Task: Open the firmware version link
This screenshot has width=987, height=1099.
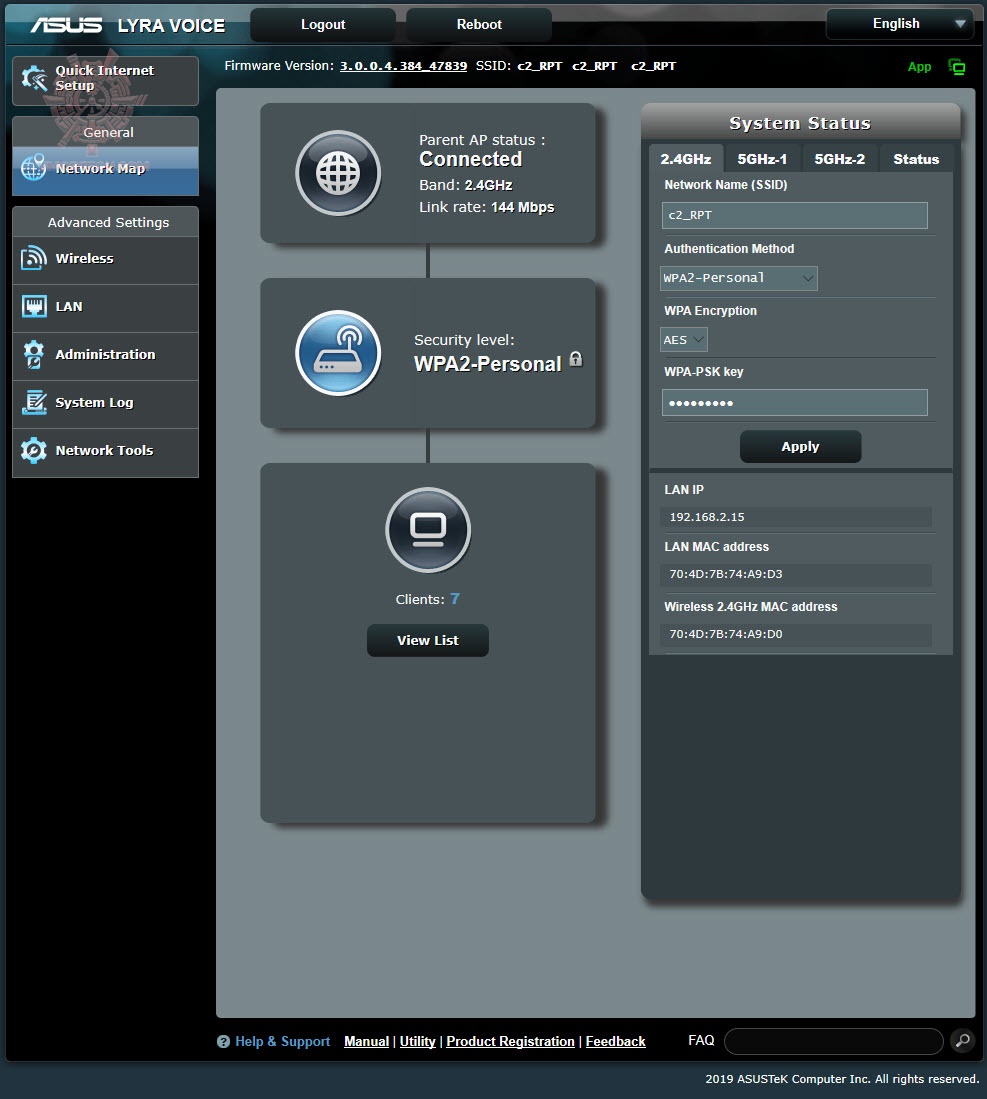Action: pos(403,66)
